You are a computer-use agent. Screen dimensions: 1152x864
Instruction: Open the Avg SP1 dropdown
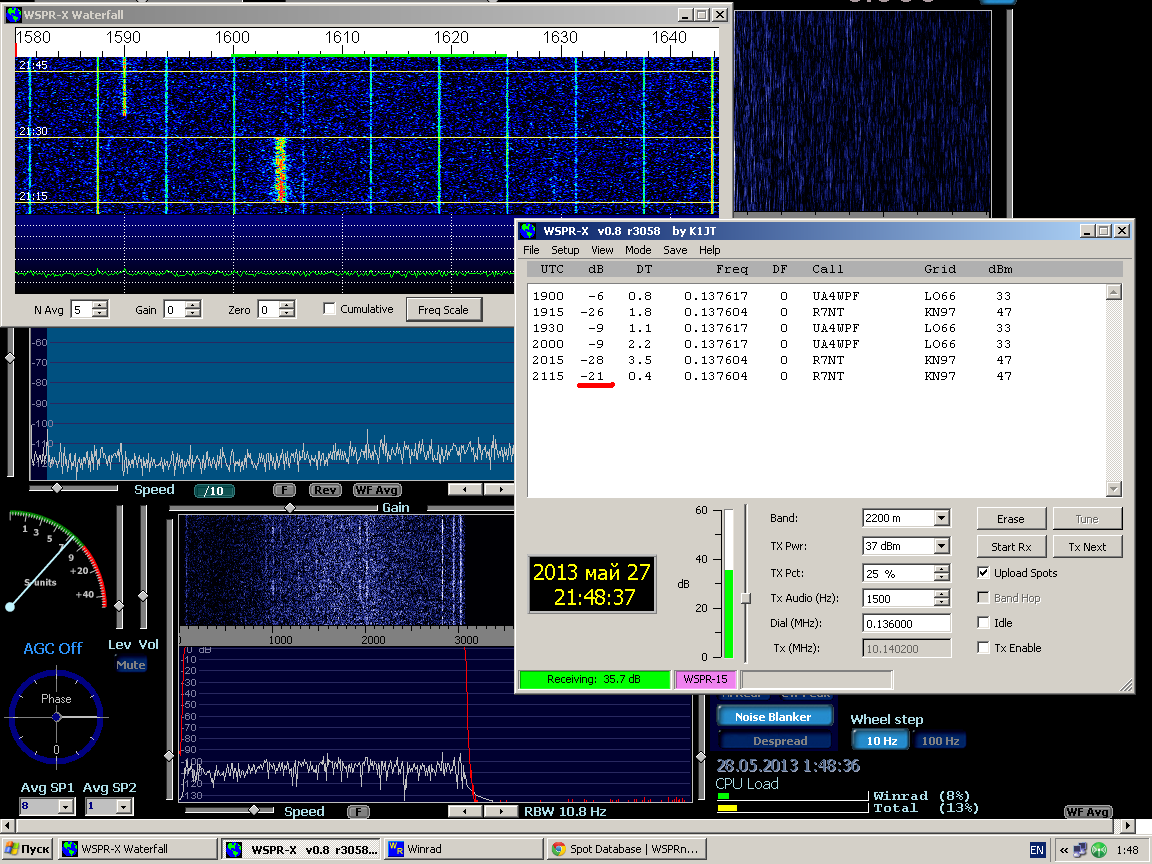coord(65,806)
